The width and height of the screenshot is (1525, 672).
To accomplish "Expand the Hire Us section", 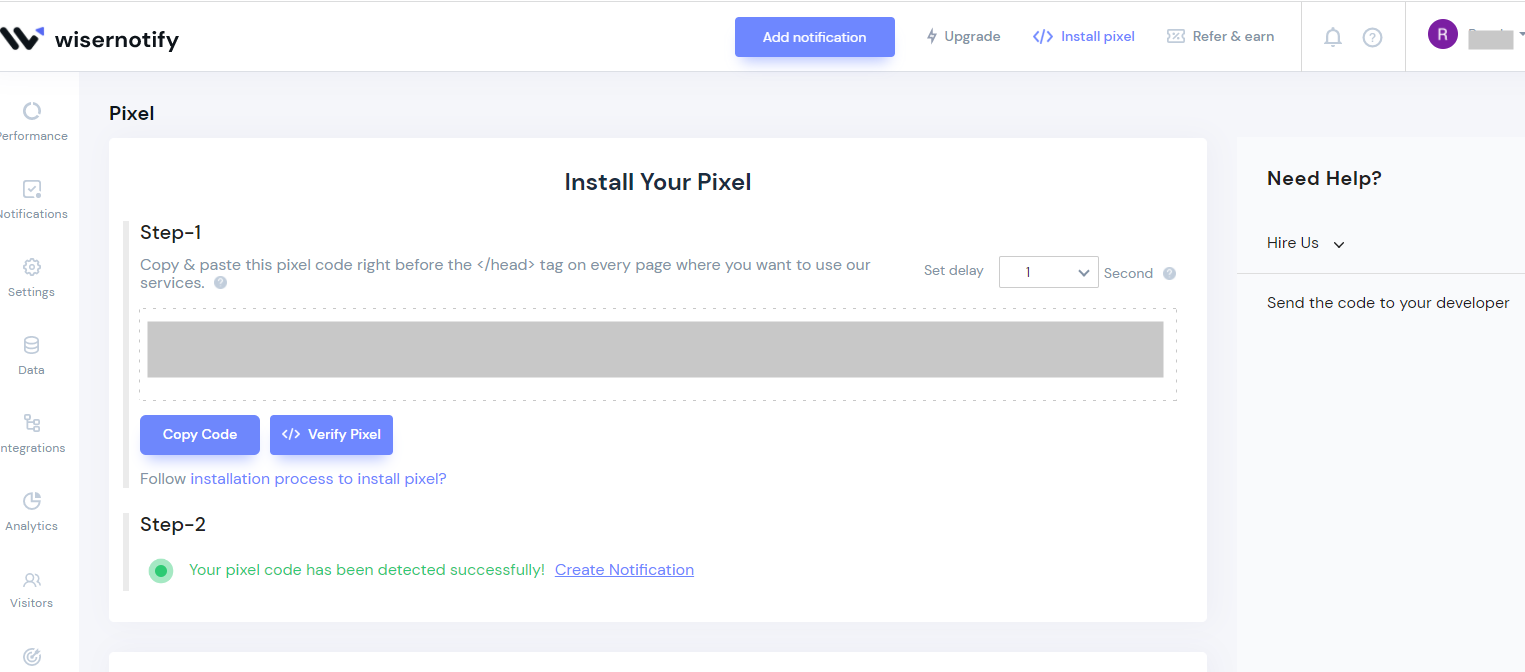I will (1304, 242).
